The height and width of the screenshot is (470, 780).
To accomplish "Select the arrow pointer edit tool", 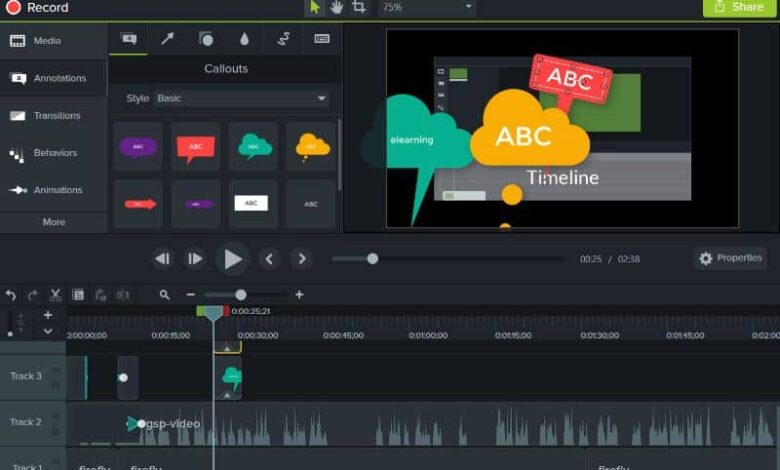I will 315,7.
